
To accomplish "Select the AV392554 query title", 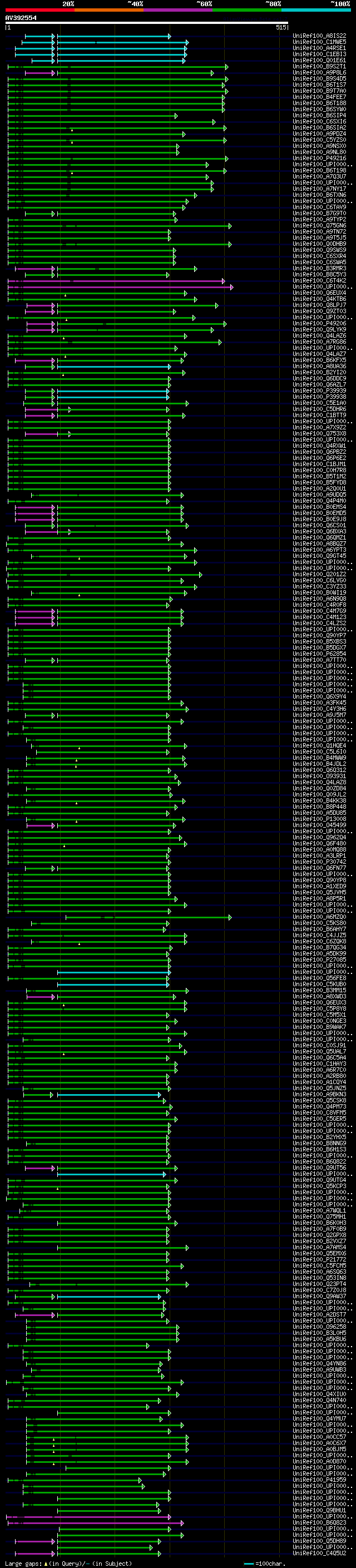I will pos(21,18).
